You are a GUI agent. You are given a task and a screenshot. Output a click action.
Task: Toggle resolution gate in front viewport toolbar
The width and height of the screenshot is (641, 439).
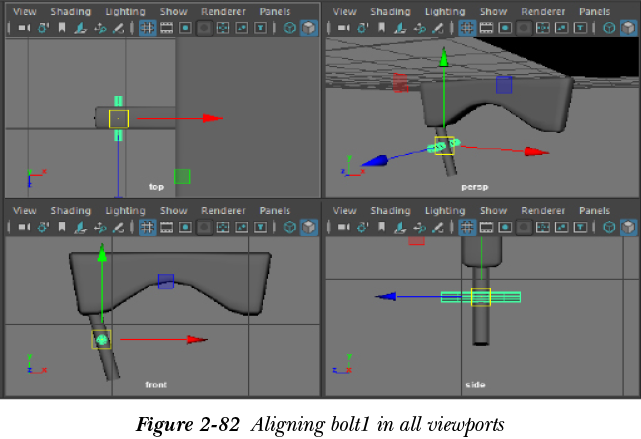pyautogui.click(x=185, y=227)
